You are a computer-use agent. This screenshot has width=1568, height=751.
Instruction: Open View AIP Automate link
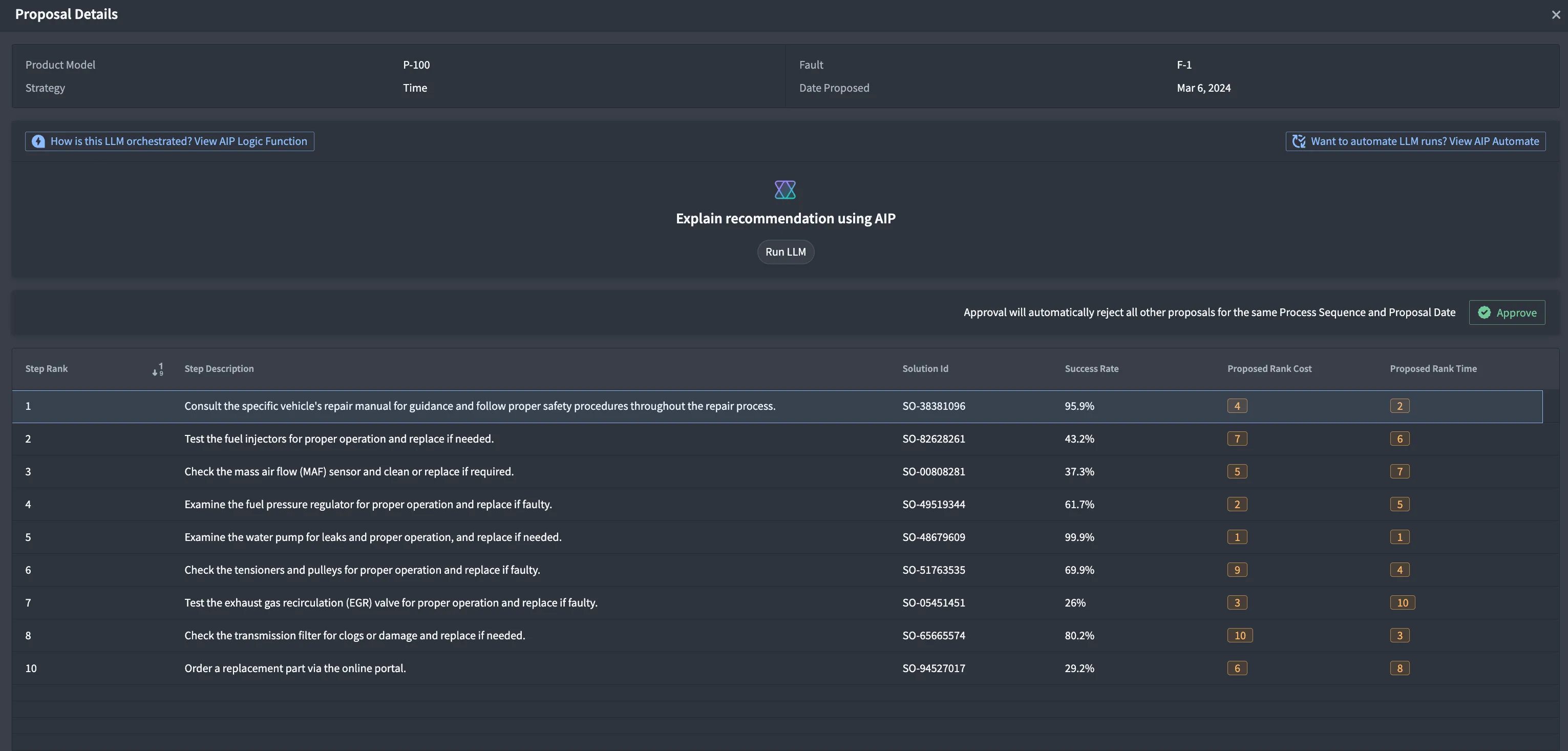point(1424,141)
